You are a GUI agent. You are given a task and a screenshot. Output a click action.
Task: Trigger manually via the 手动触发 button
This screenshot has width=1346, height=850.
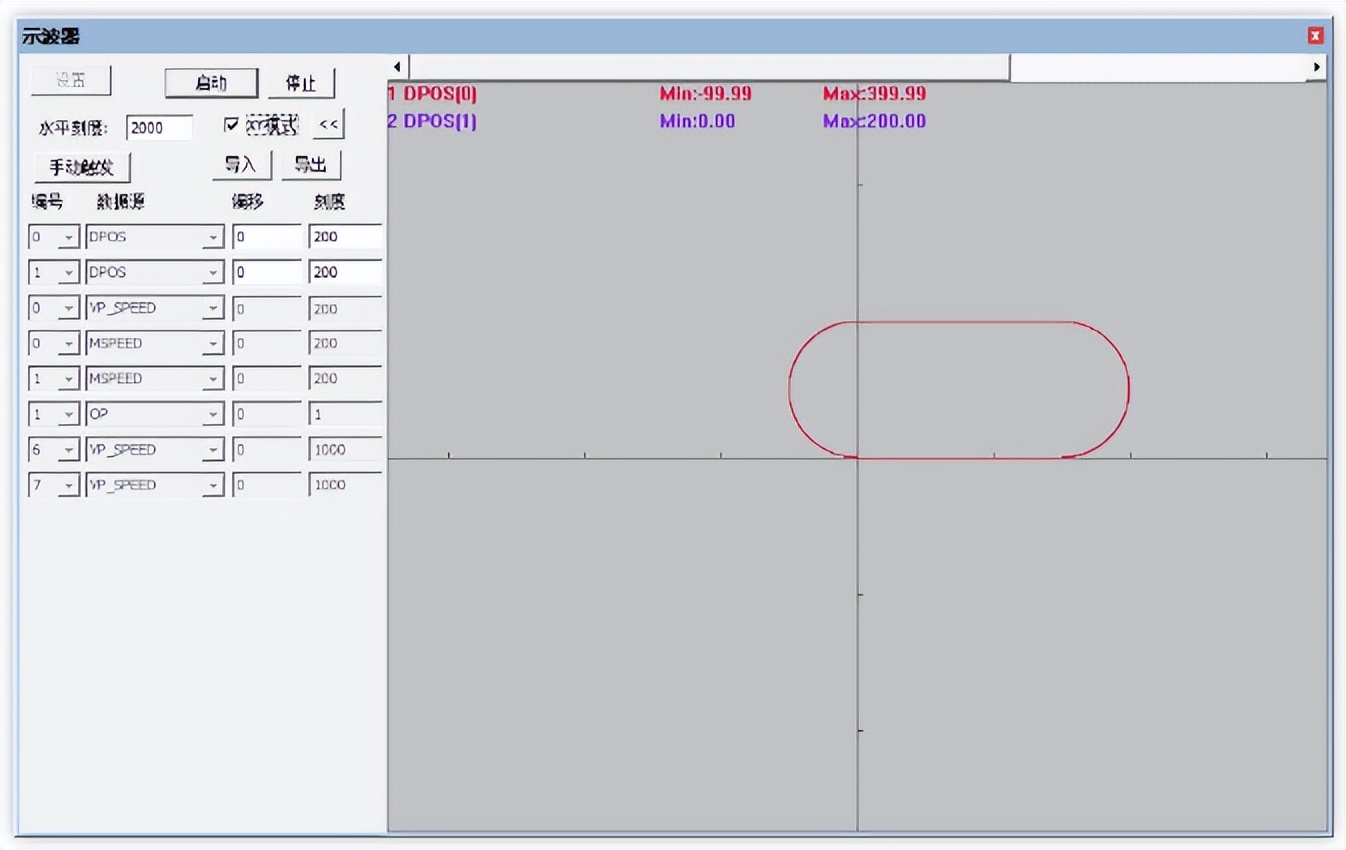click(x=82, y=166)
